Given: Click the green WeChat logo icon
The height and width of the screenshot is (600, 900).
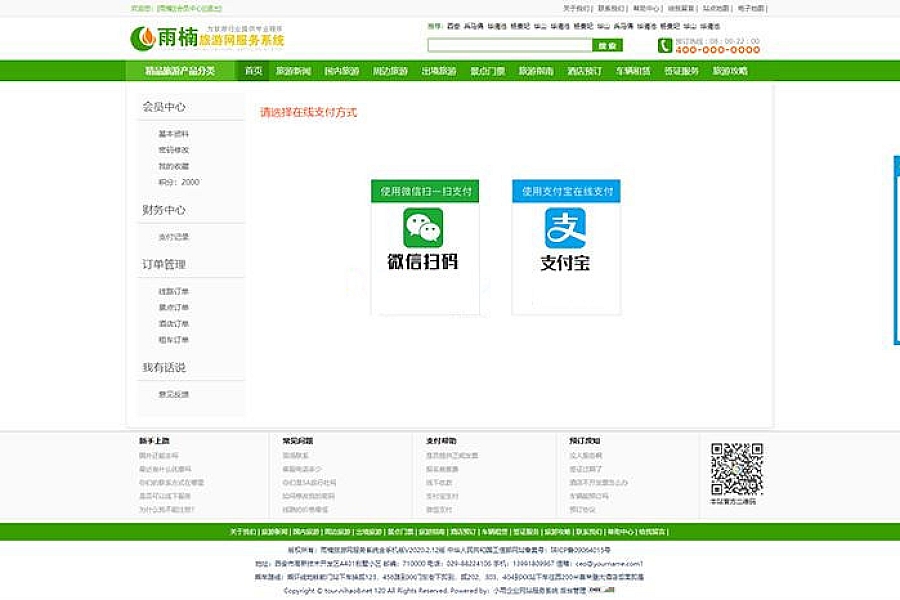Looking at the screenshot, I should (423, 228).
